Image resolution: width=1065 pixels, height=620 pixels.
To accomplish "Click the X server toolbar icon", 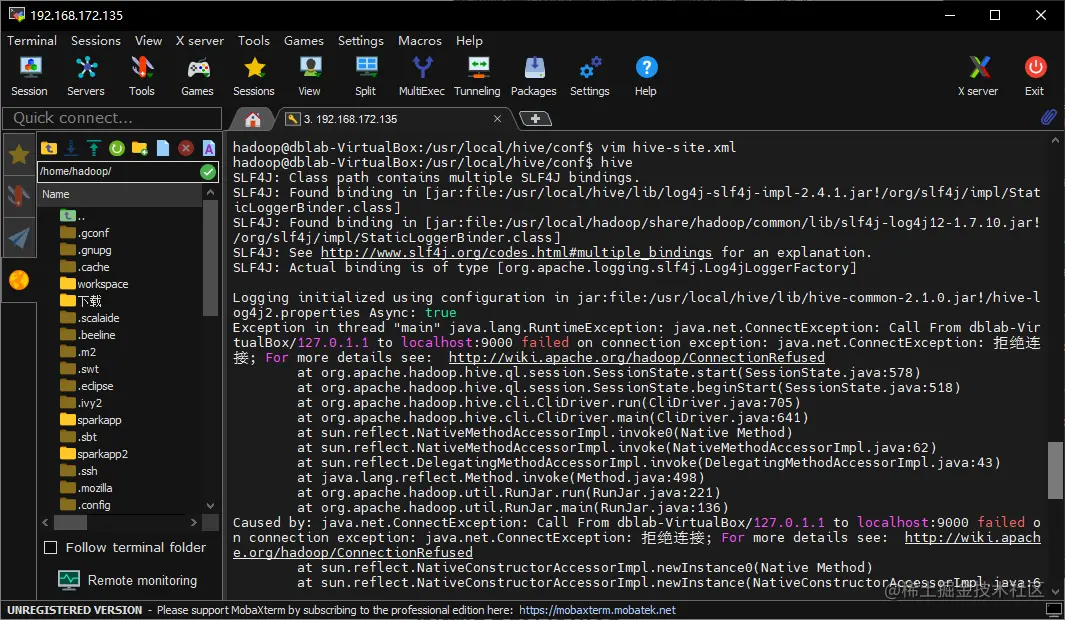I will pyautogui.click(x=978, y=76).
